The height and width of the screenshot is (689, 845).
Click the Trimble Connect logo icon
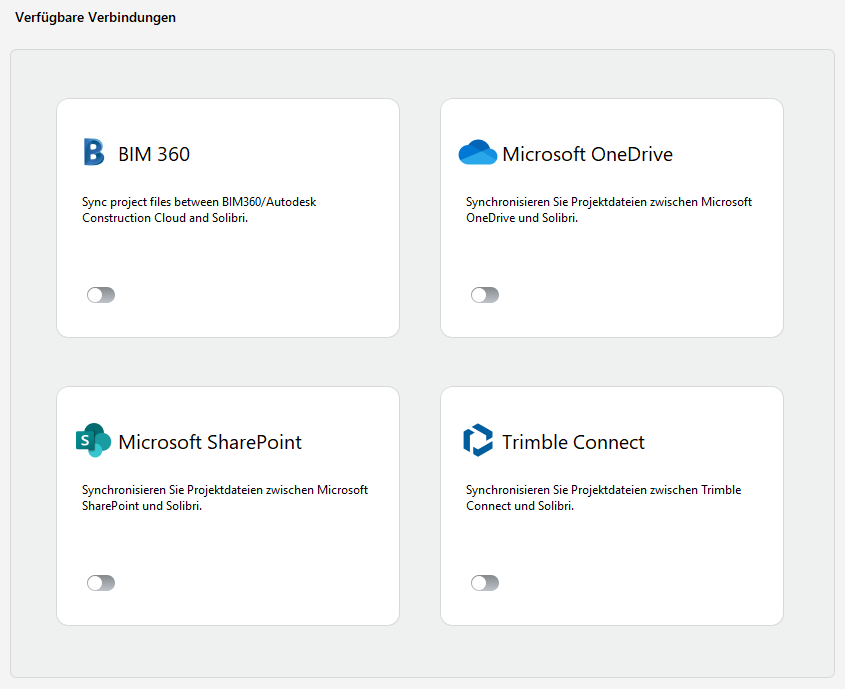478,440
